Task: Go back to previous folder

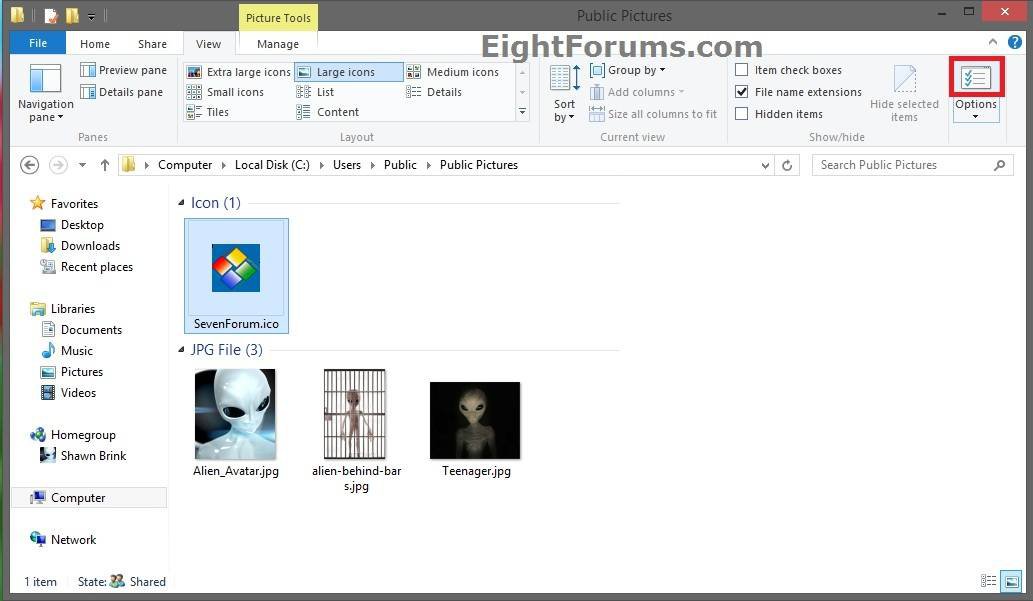Action: point(30,165)
